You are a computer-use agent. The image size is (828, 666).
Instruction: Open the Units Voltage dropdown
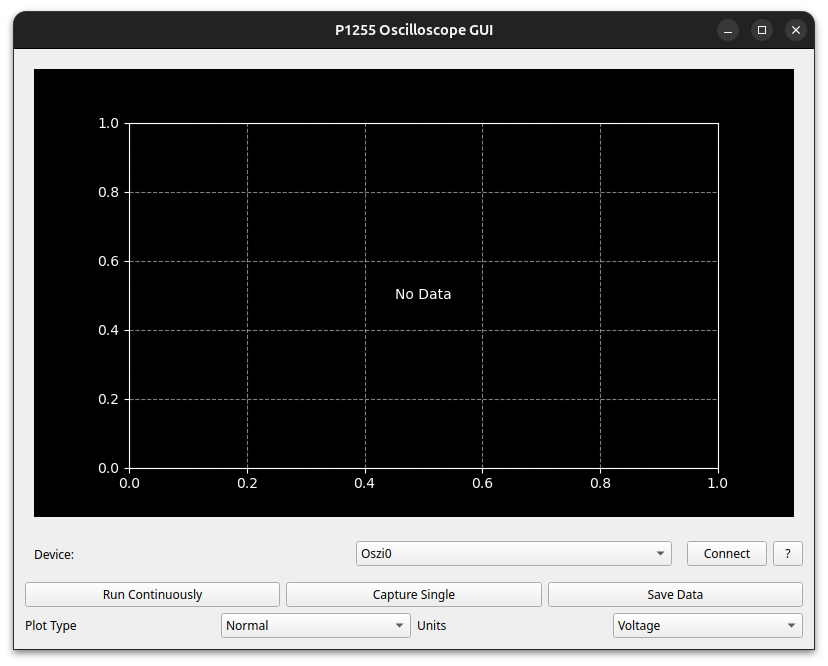(x=708, y=625)
